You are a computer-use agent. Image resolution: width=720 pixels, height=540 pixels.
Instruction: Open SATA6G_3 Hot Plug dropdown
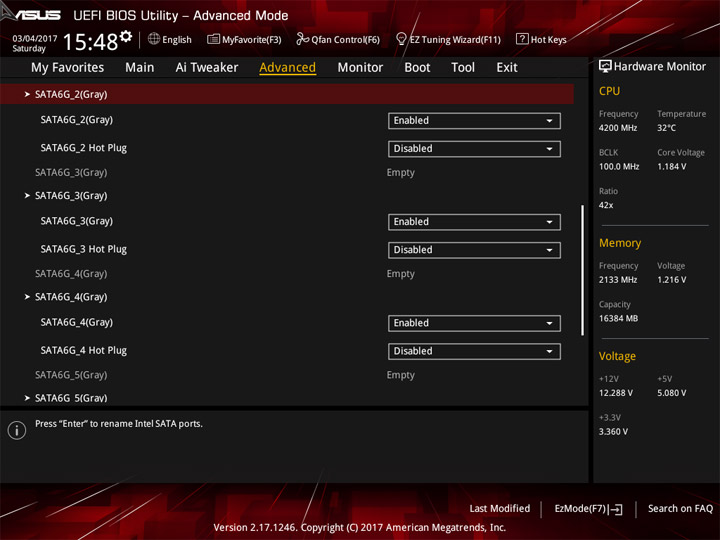pyautogui.click(x=474, y=250)
